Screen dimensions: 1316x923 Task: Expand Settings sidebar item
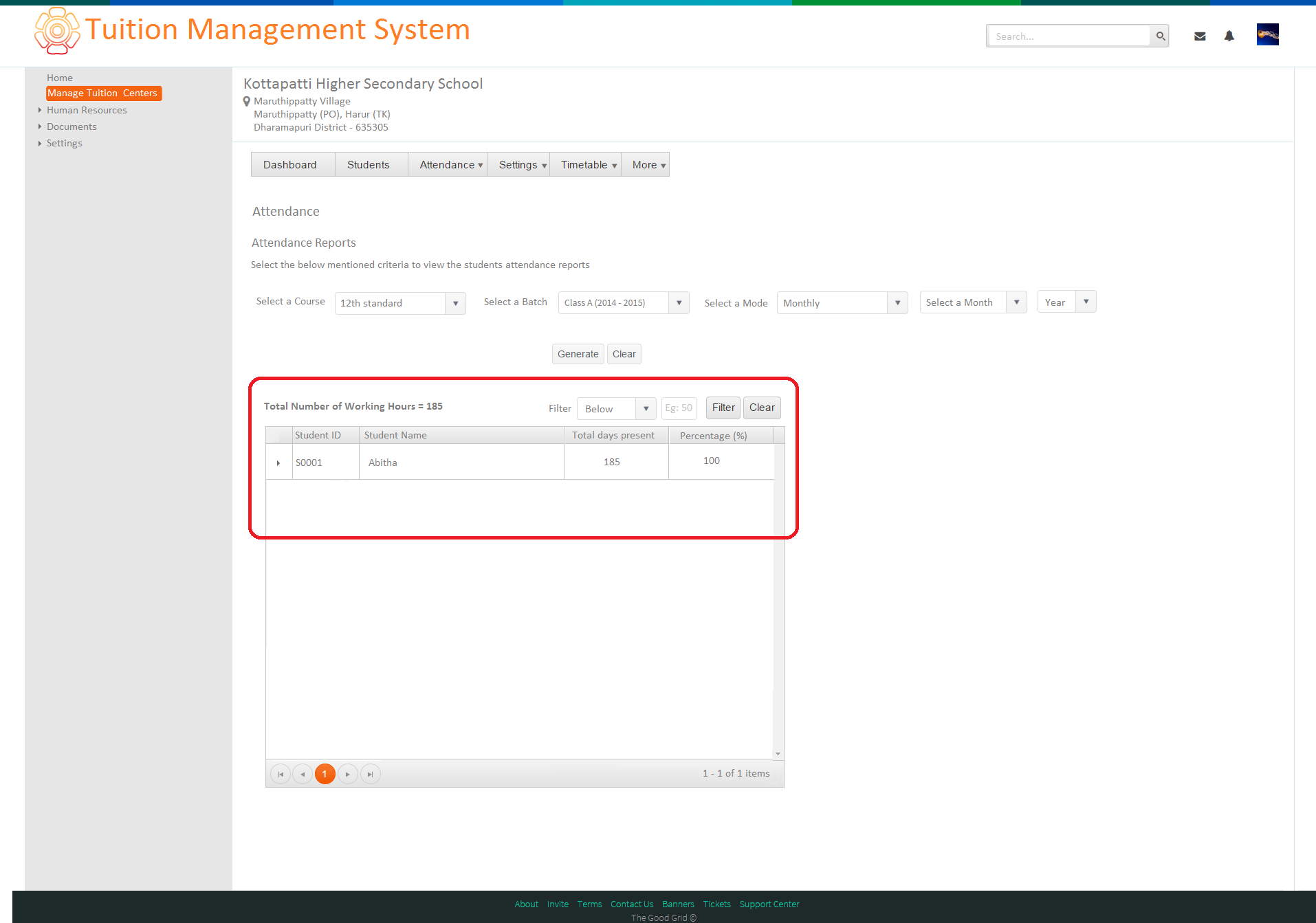[40, 143]
